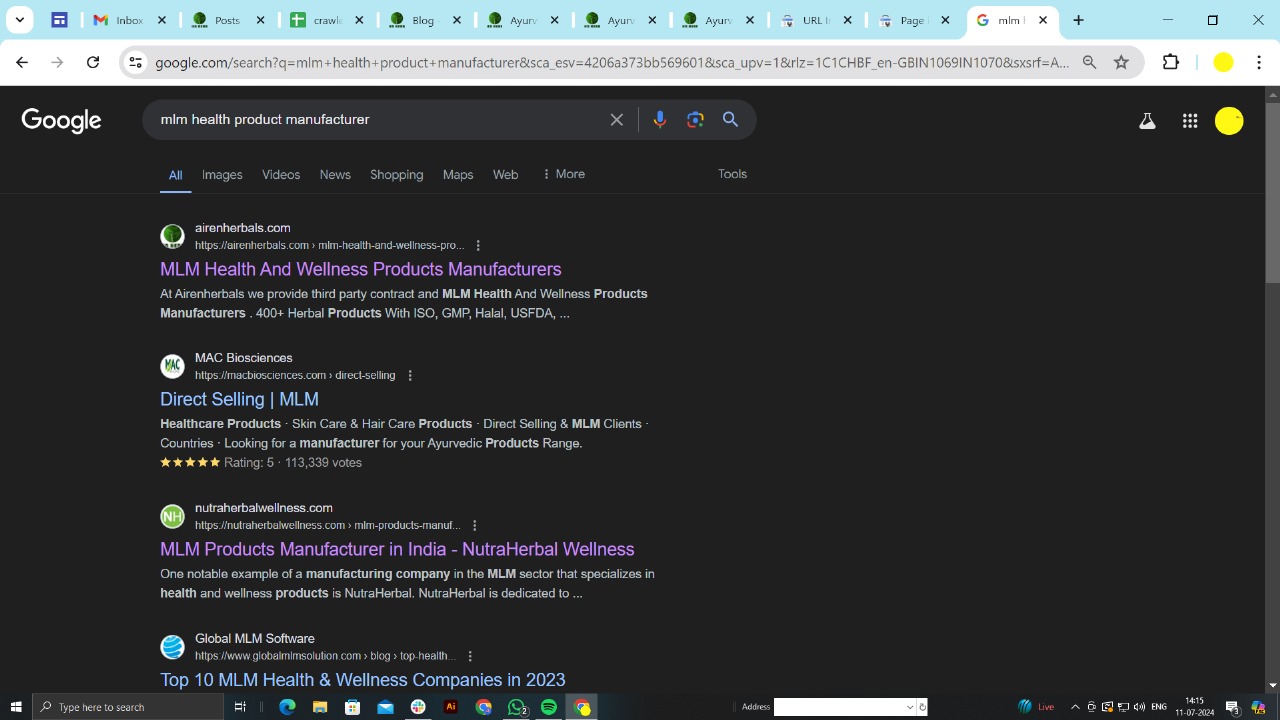Image resolution: width=1280 pixels, height=720 pixels.
Task: Switch to the Videos tab
Action: click(281, 174)
